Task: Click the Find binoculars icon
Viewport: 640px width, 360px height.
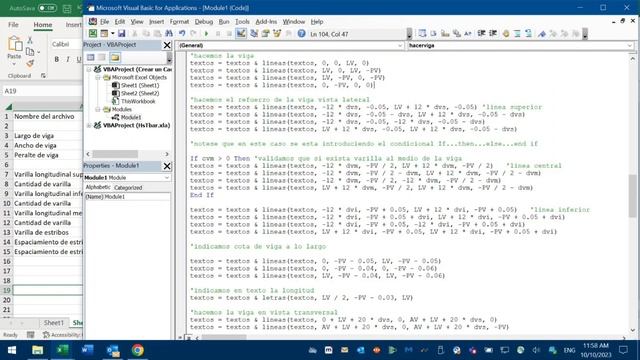Action: [x=169, y=33]
